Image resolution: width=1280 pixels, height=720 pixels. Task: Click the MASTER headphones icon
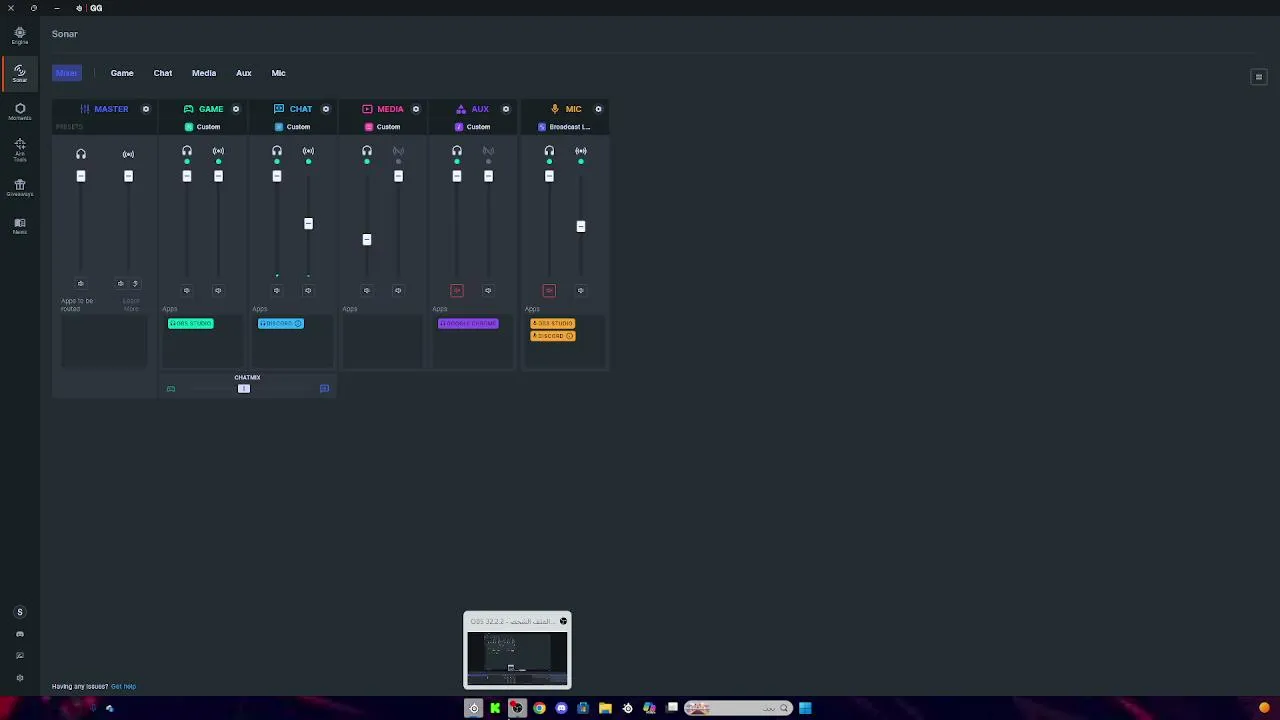[81, 154]
